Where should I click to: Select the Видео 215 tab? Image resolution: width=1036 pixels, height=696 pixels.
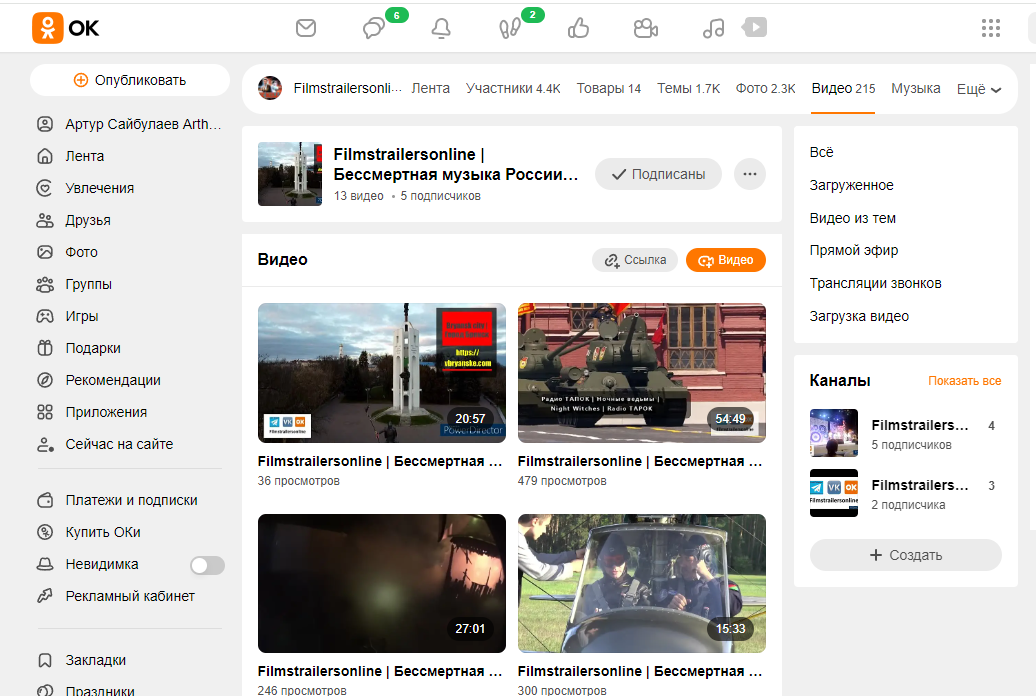[x=843, y=89]
